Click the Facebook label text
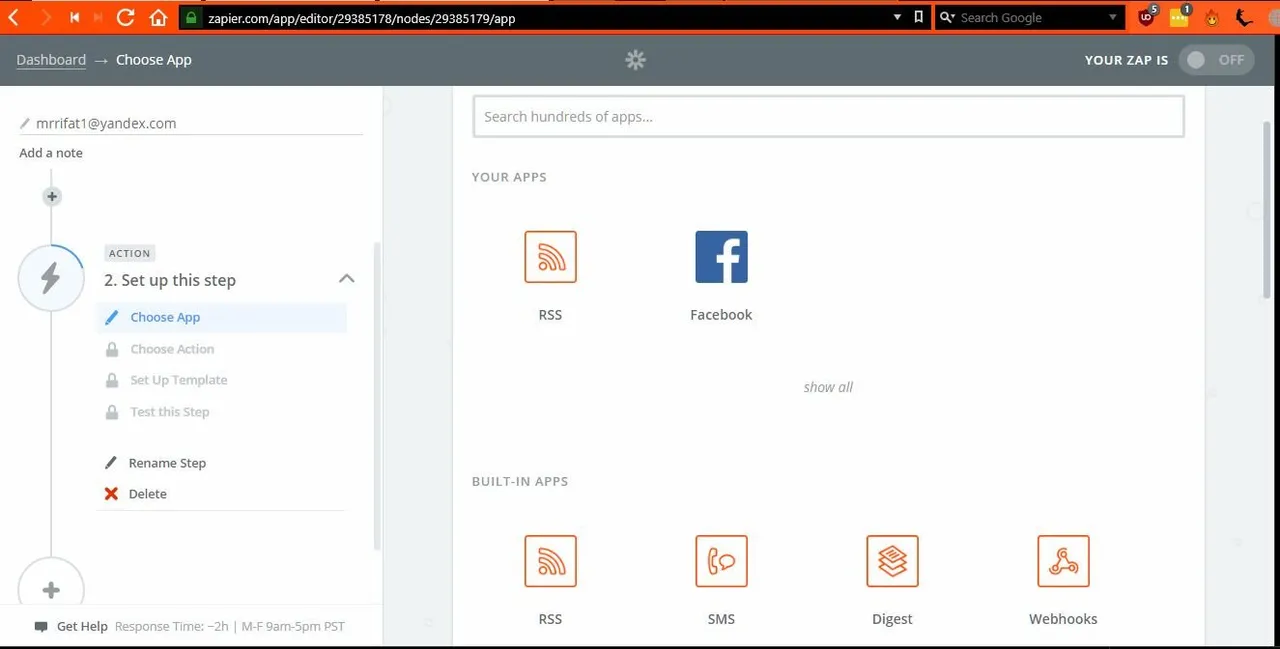This screenshot has width=1280, height=649. tap(721, 314)
